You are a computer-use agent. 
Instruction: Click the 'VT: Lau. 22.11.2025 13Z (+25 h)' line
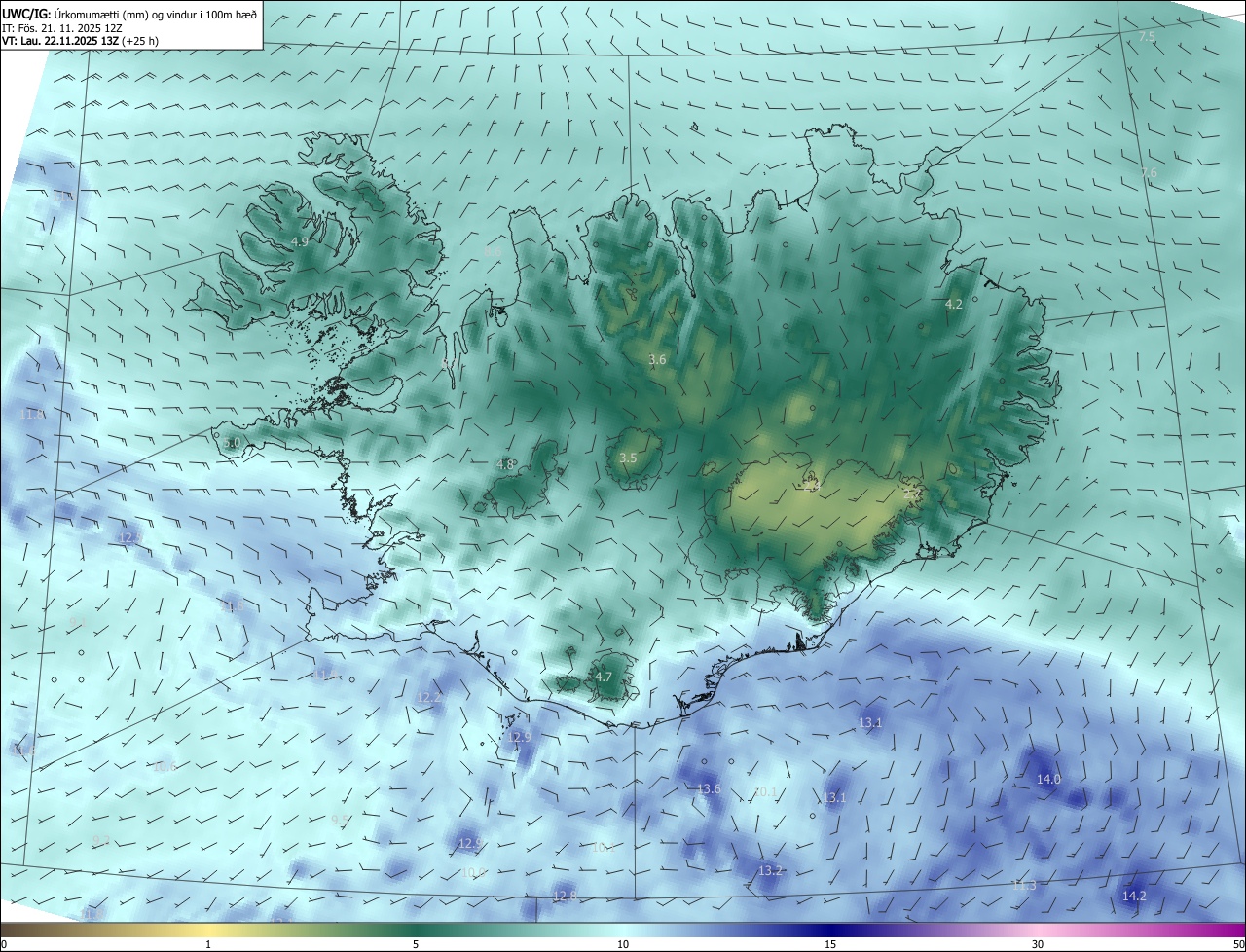click(x=81, y=41)
